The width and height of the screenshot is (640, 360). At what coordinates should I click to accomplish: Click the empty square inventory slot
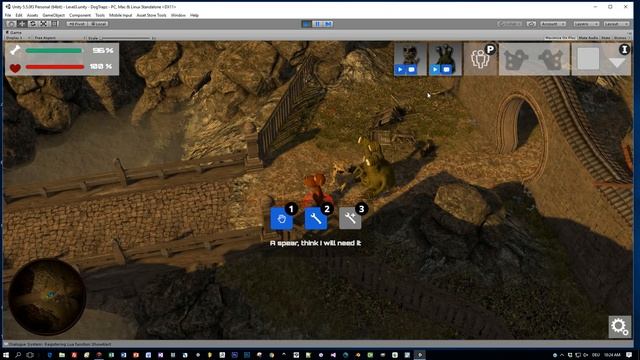tap(588, 59)
